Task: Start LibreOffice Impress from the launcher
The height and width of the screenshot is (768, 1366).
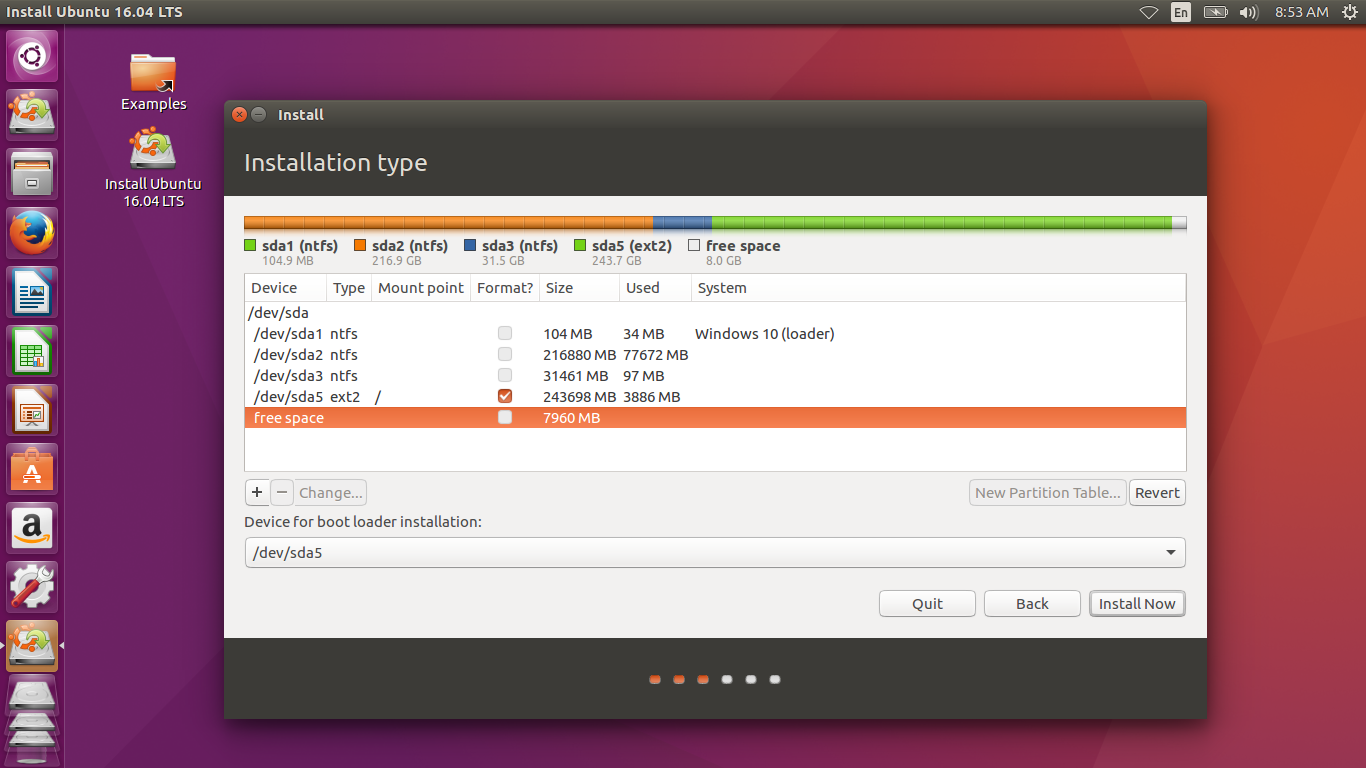Action: click(x=32, y=410)
